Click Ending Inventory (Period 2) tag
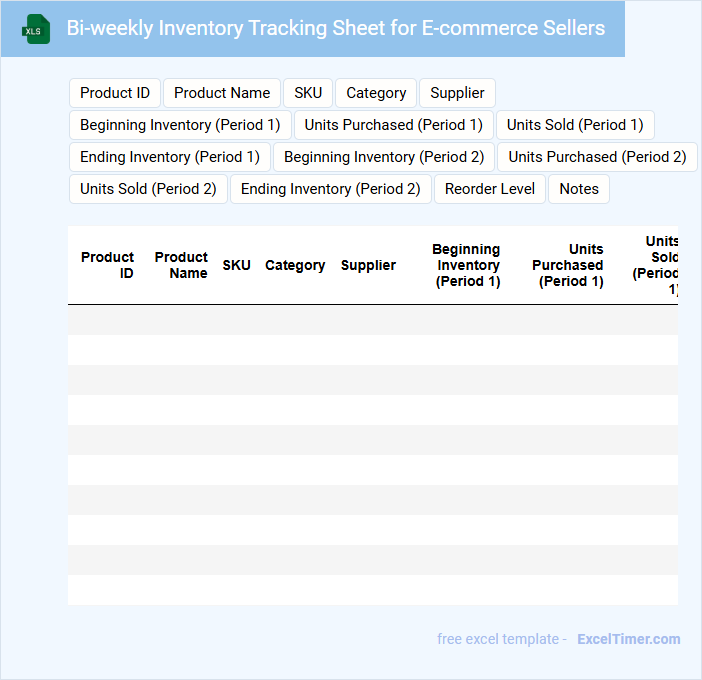 (x=331, y=189)
